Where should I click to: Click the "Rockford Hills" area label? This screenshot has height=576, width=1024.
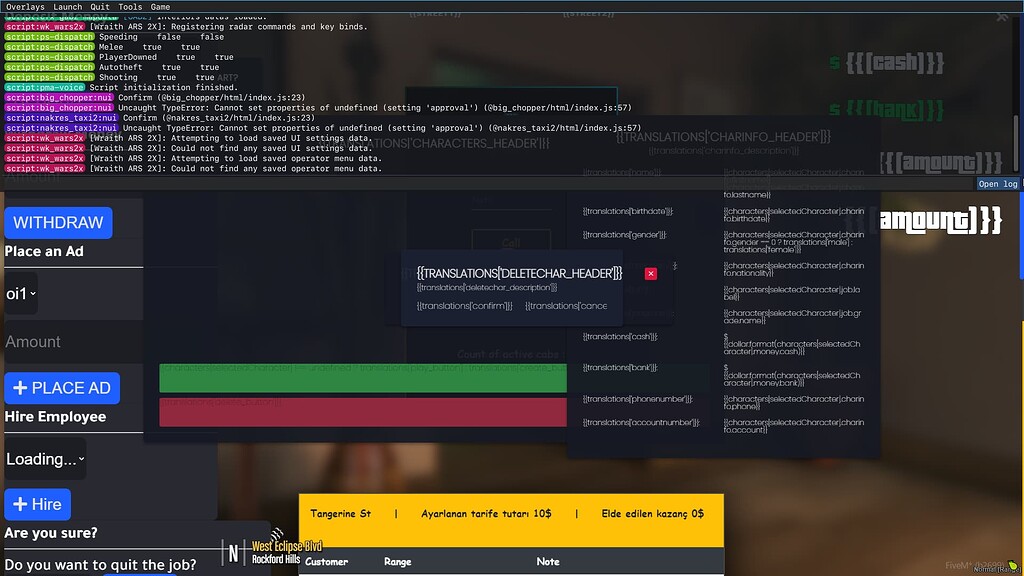click(276, 559)
